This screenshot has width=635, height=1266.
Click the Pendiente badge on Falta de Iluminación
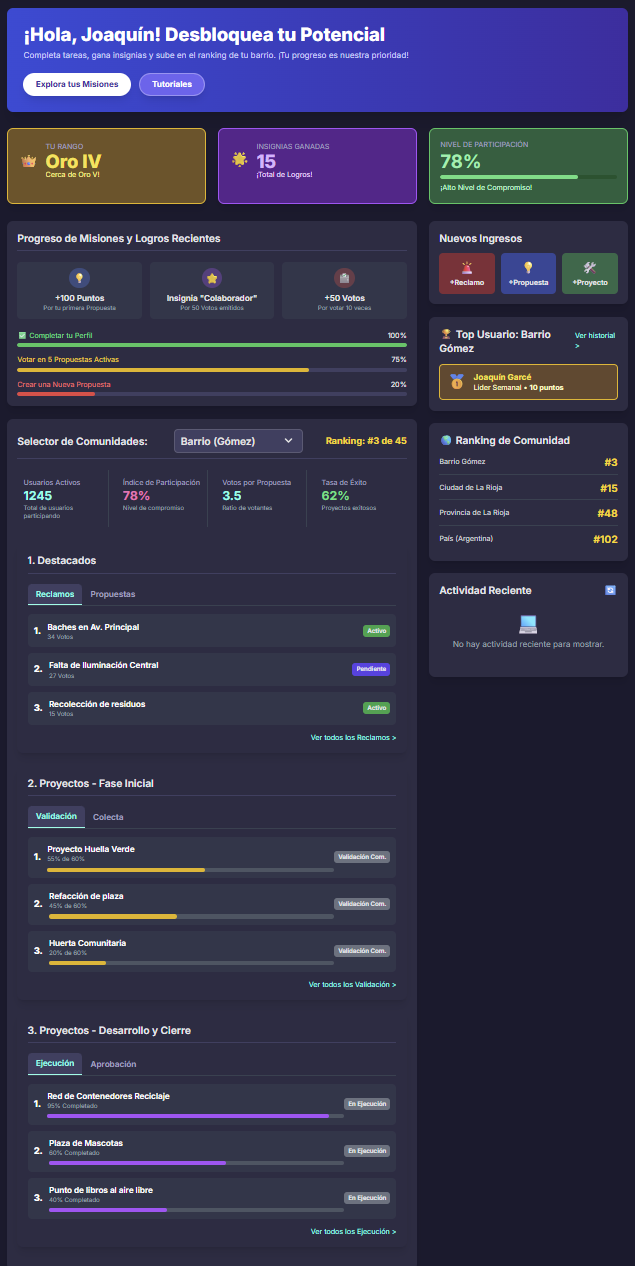pos(370,669)
